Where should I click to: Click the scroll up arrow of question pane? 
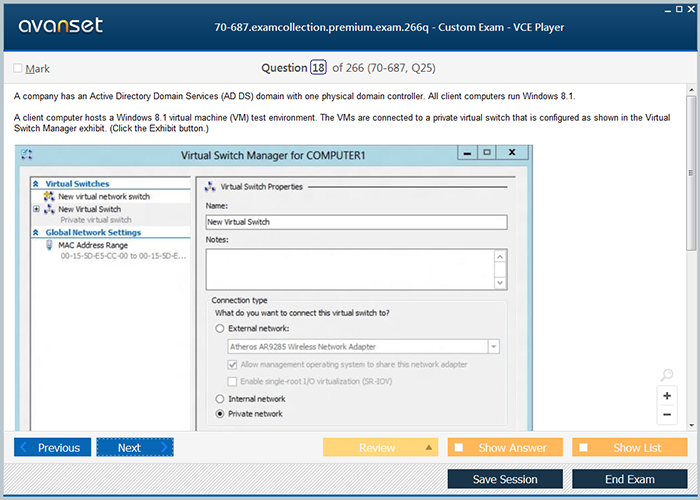[x=692, y=90]
